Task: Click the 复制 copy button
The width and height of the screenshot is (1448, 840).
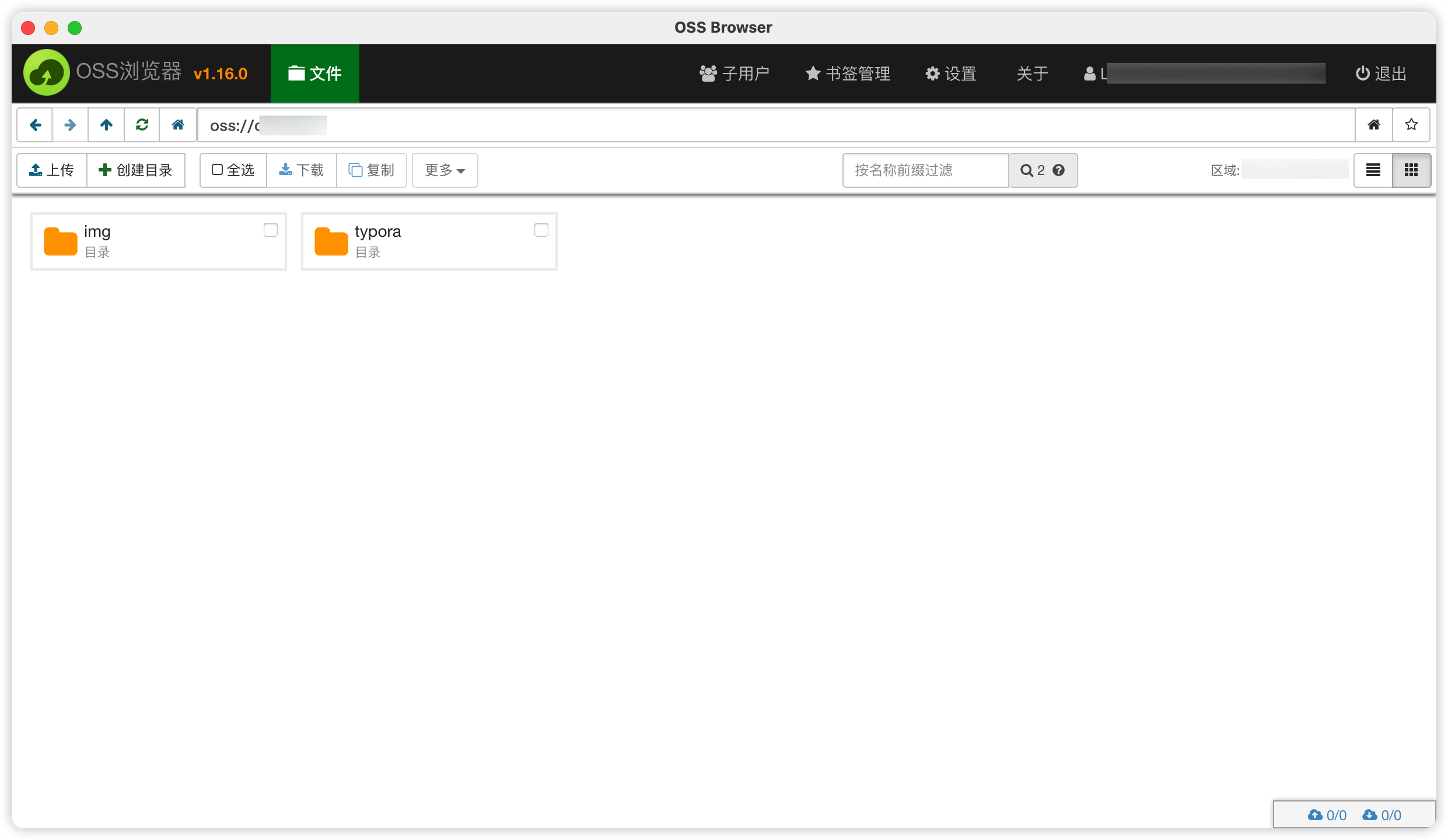Action: click(372, 170)
